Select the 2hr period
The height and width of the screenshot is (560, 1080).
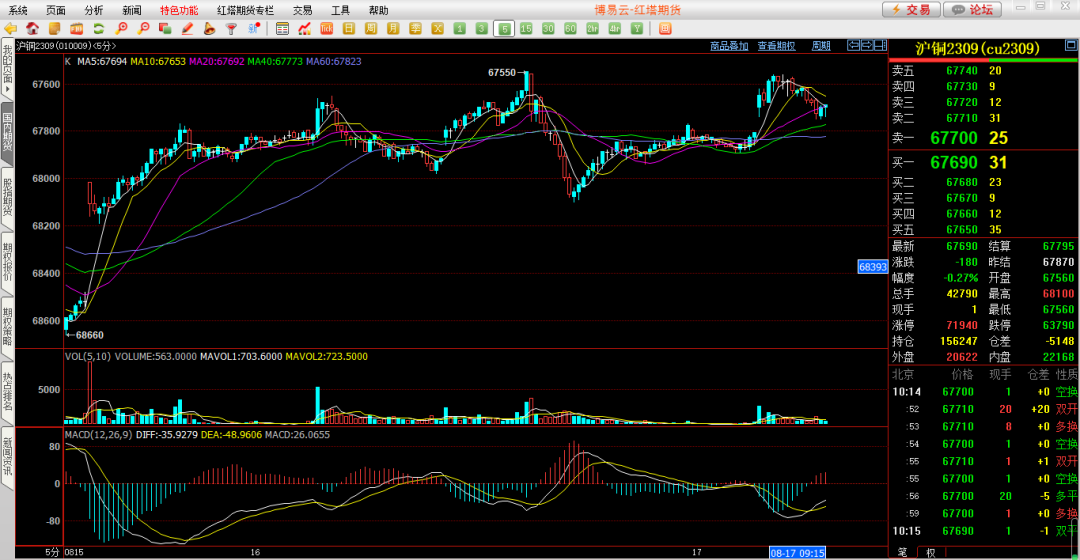coord(592,28)
